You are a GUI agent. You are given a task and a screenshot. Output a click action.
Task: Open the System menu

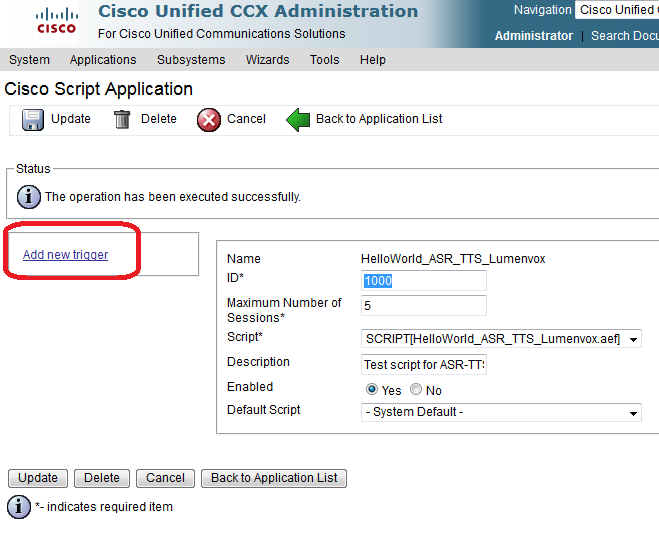pyautogui.click(x=29, y=60)
